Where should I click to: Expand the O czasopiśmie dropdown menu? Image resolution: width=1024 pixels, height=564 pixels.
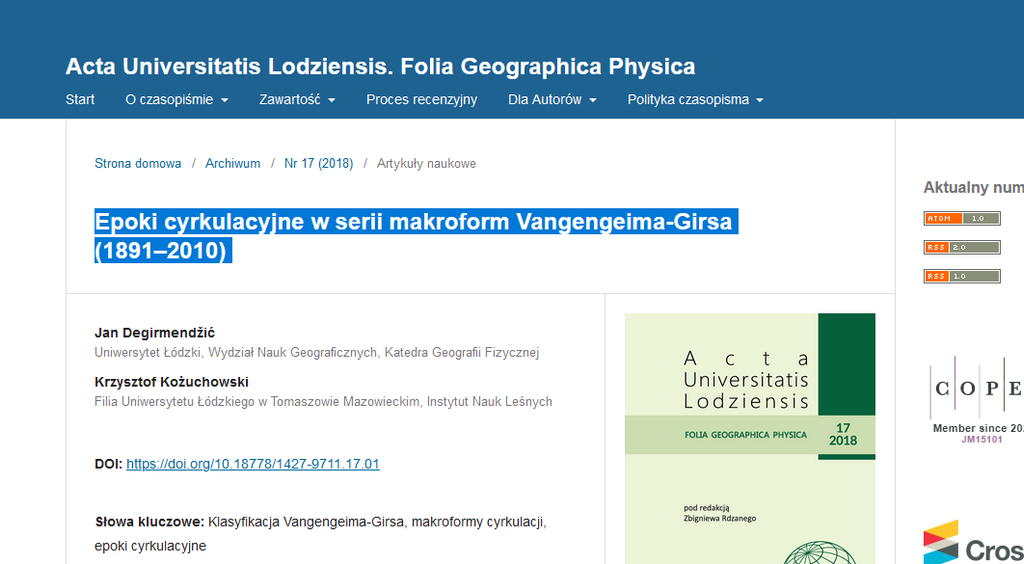click(x=176, y=100)
